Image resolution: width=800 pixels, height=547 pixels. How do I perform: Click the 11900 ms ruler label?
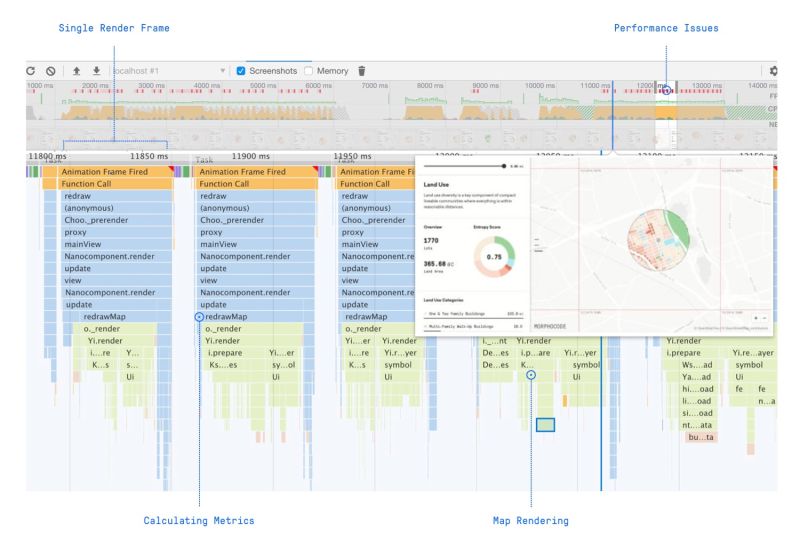(251, 156)
